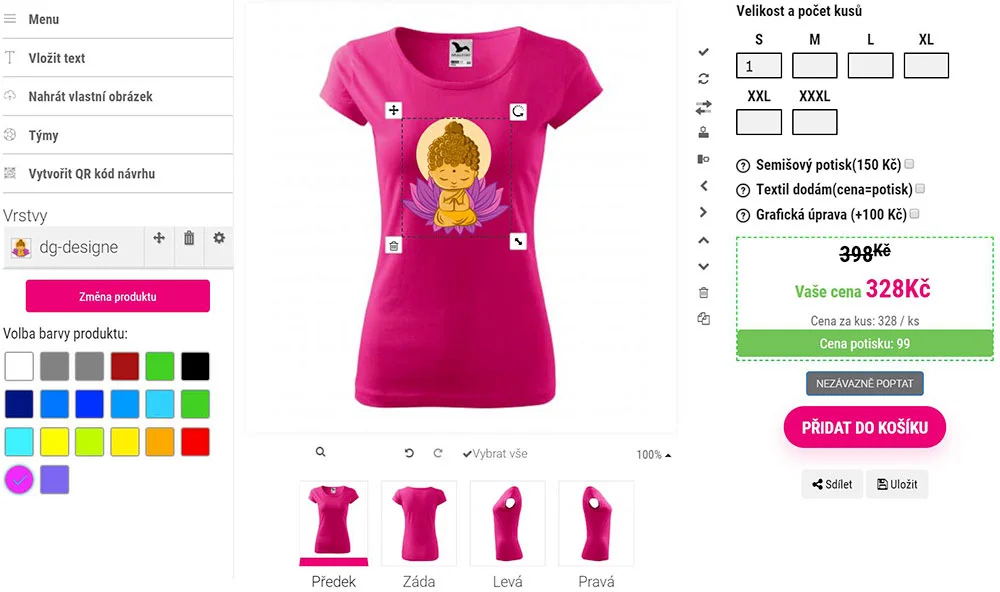
Task: Click PŘIDAT DO KOŠÍKU button
Action: pyautogui.click(x=865, y=427)
